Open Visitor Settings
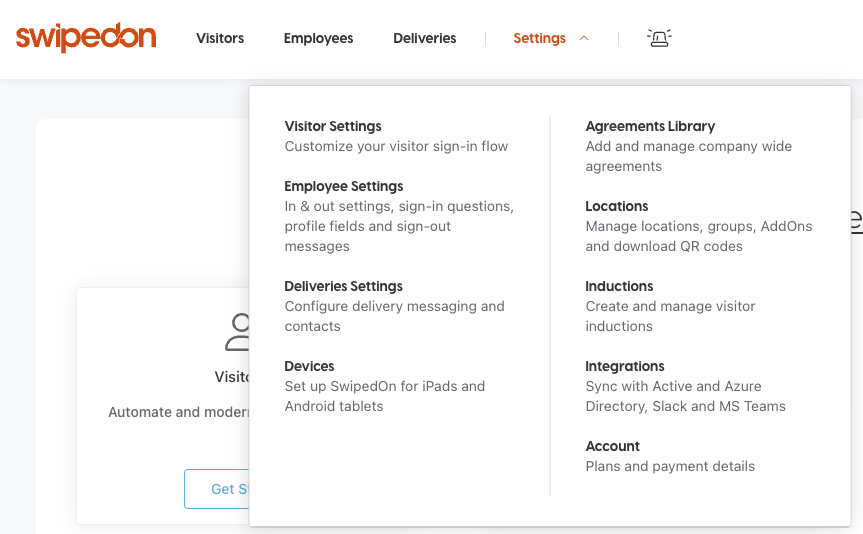This screenshot has width=863, height=534. tap(333, 126)
